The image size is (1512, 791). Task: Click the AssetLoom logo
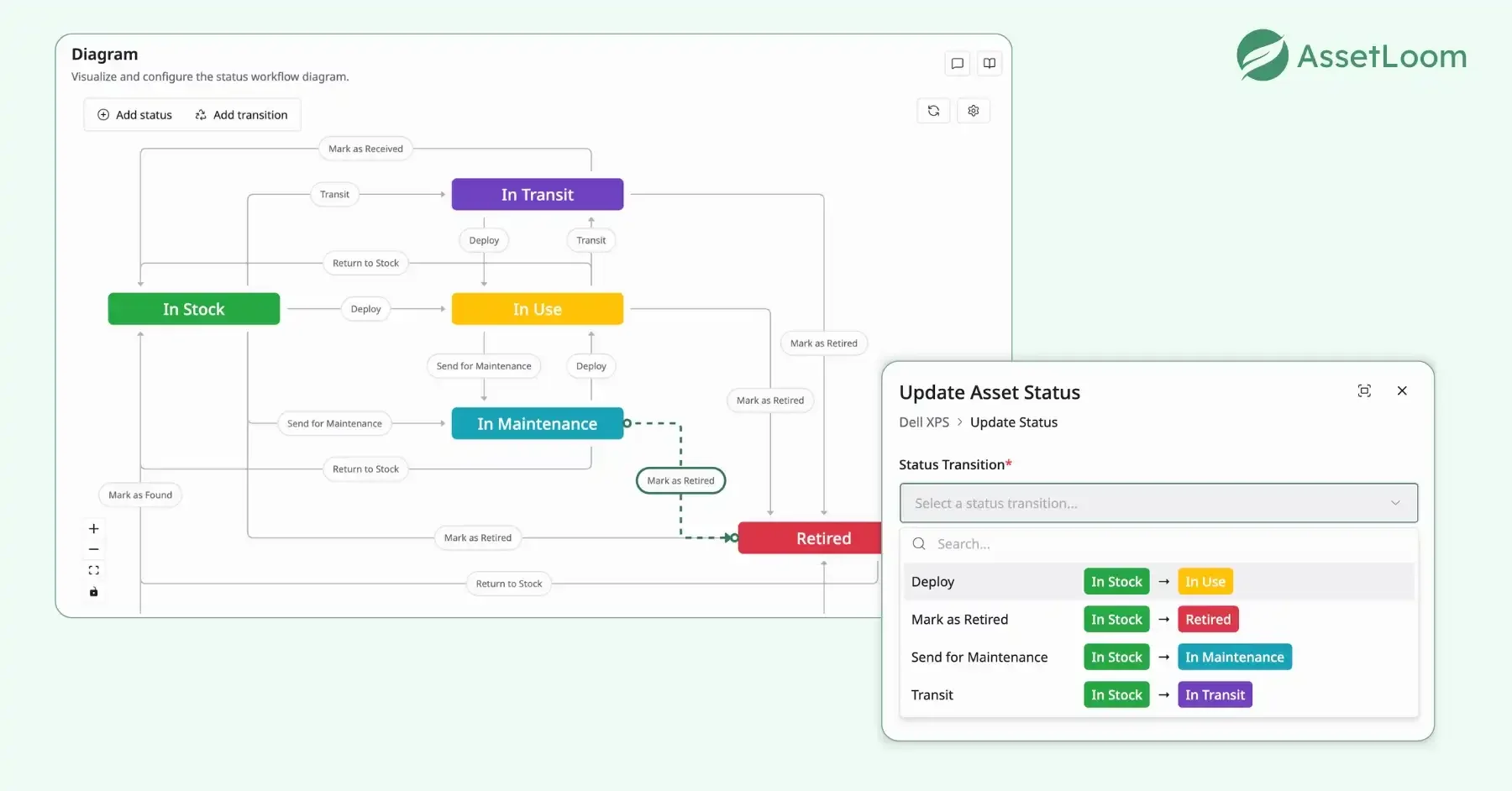coord(1352,55)
